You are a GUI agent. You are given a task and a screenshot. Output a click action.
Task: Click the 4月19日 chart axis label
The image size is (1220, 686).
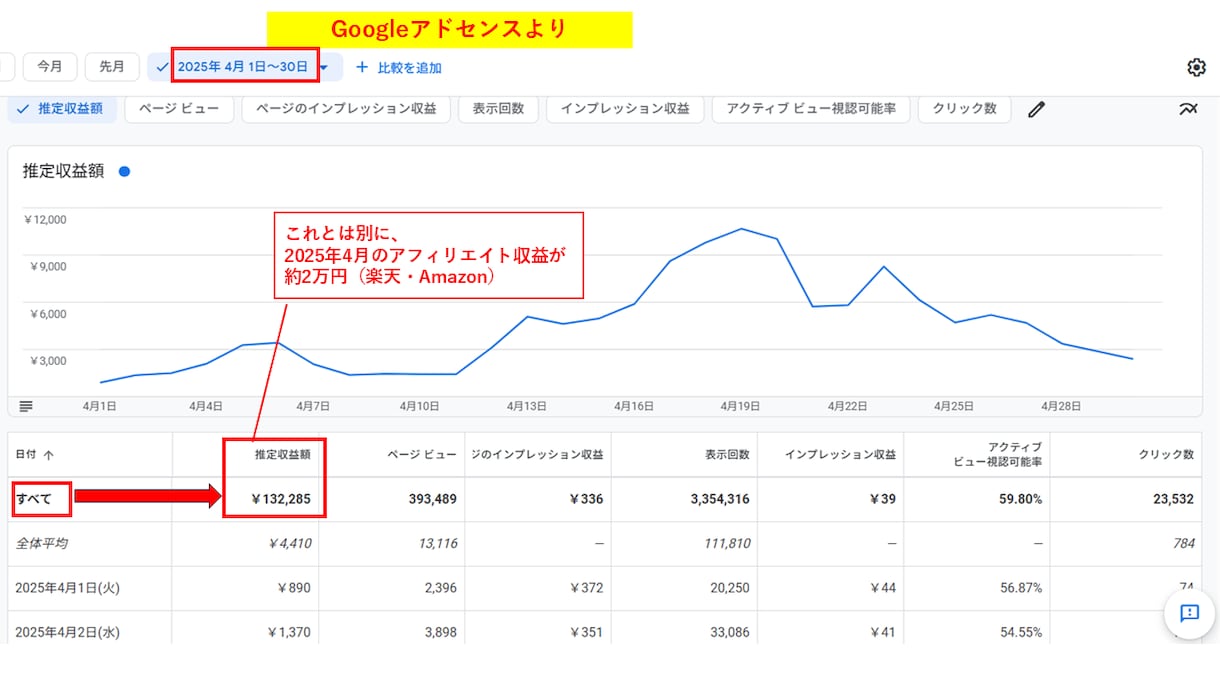coord(741,406)
